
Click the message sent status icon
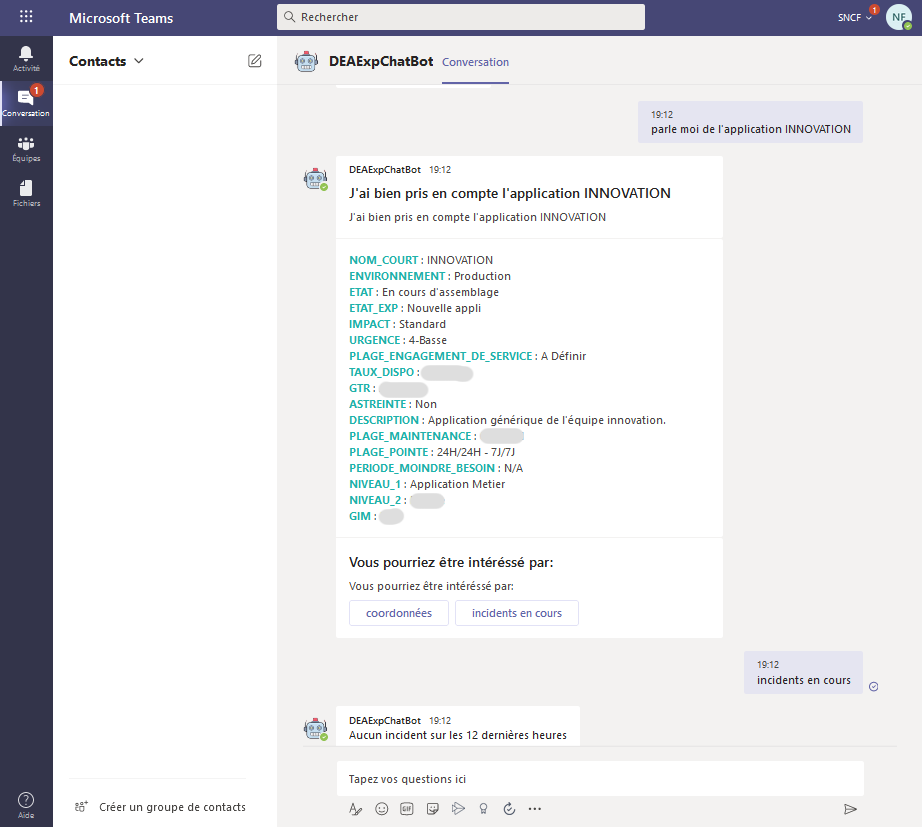(x=874, y=686)
